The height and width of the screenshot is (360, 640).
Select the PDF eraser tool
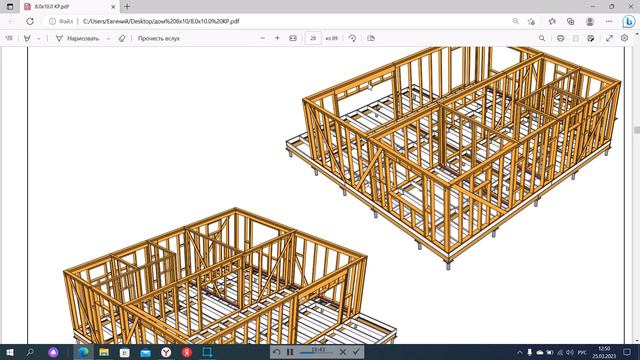pos(122,38)
